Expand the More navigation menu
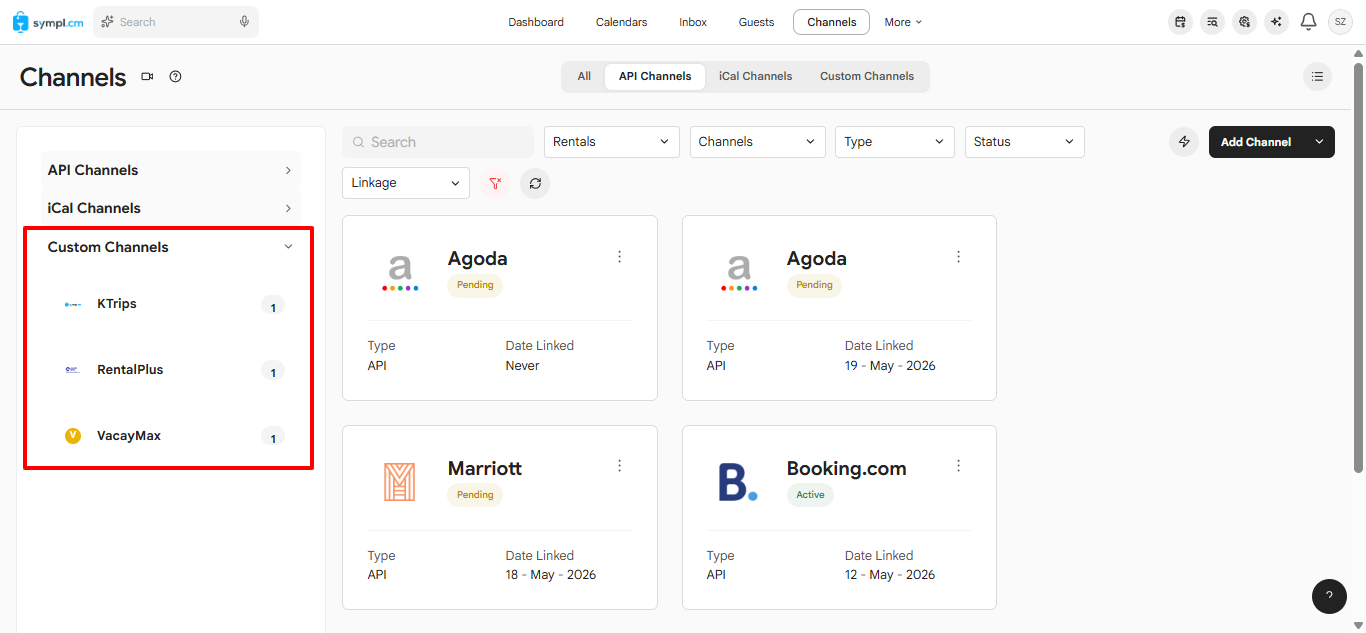Image resolution: width=1366 pixels, height=633 pixels. pyautogui.click(x=903, y=22)
